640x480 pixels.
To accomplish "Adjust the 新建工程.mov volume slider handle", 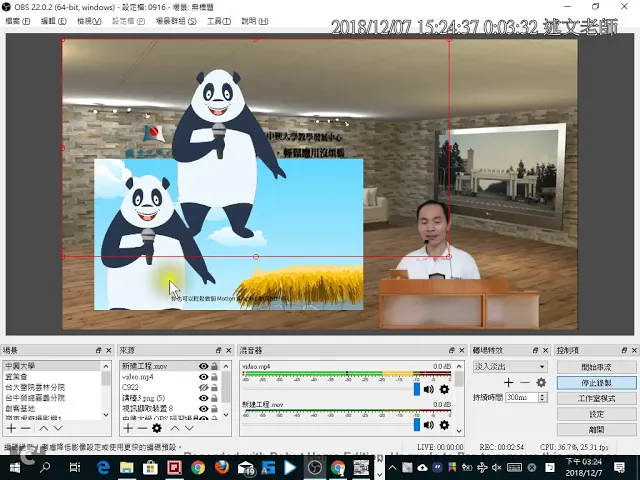I will pos(417,424).
